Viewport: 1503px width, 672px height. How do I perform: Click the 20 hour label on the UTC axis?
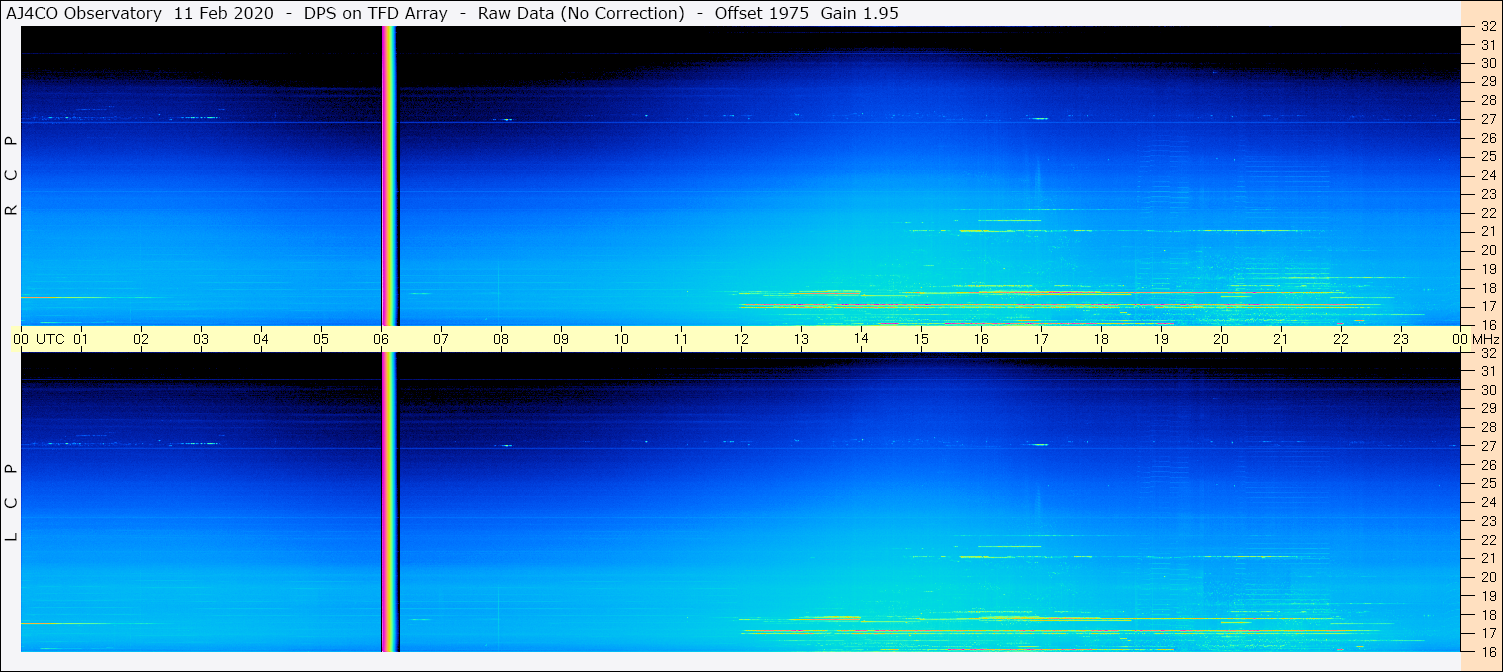point(1221,339)
